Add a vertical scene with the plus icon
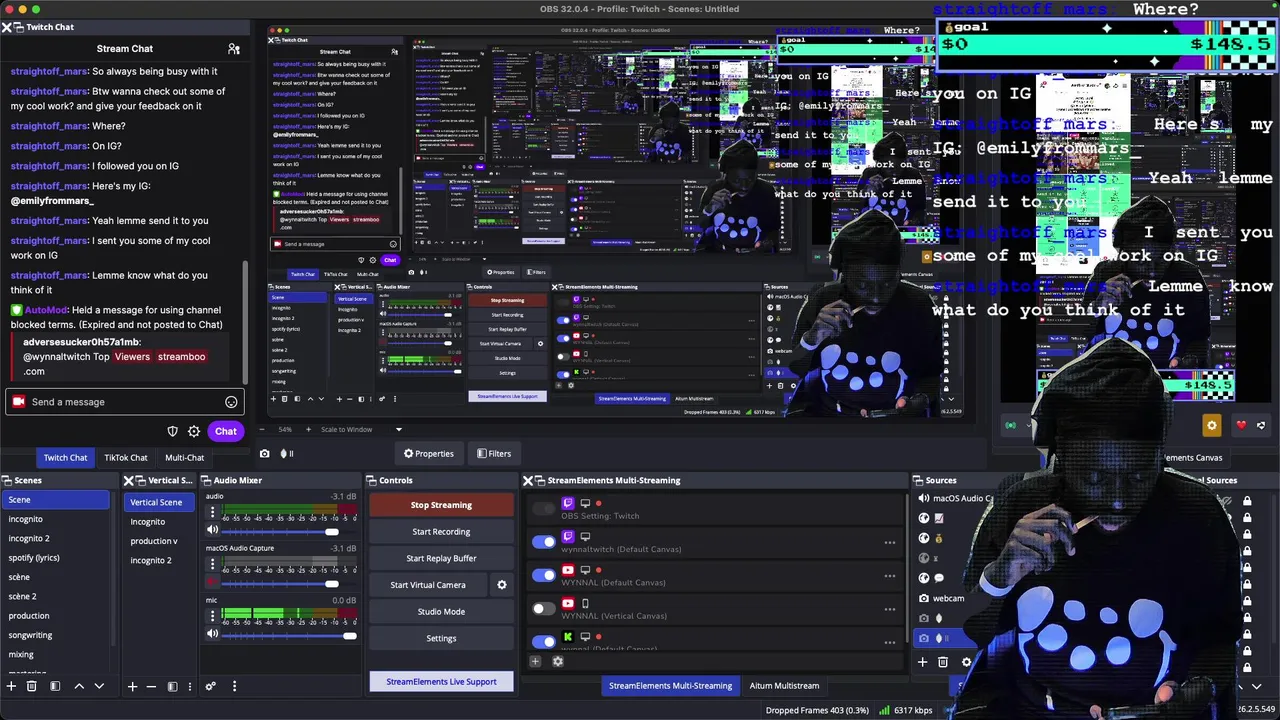The height and width of the screenshot is (720, 1280). coord(132,686)
